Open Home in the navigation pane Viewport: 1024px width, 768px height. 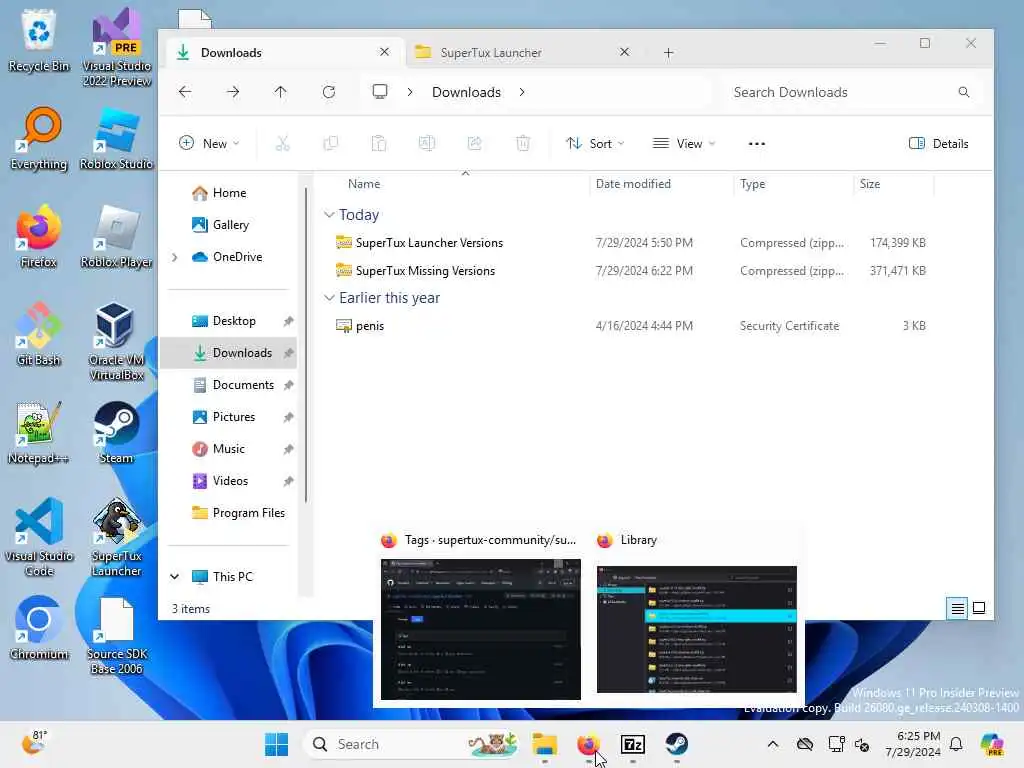(229, 193)
